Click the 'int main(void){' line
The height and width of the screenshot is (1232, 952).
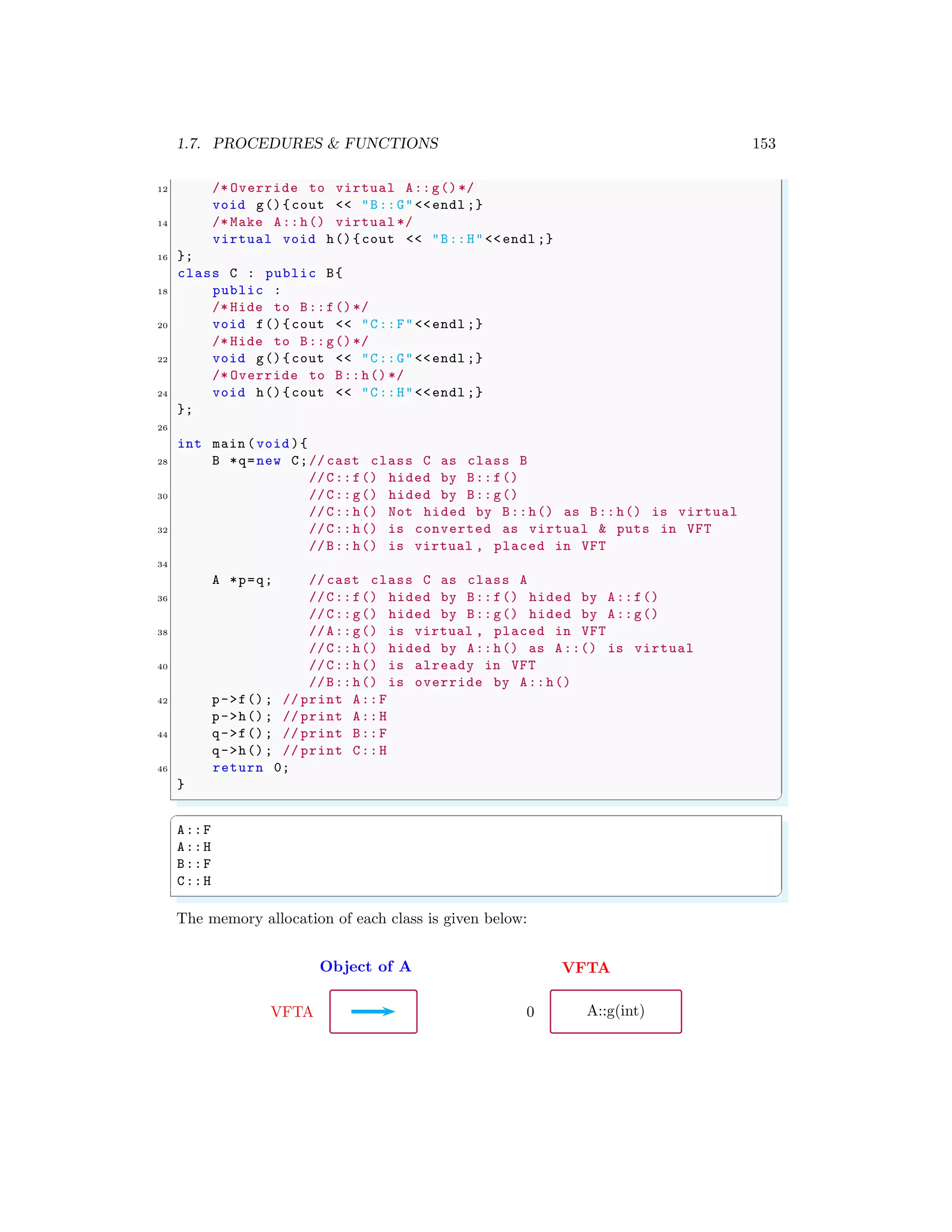click(x=243, y=444)
